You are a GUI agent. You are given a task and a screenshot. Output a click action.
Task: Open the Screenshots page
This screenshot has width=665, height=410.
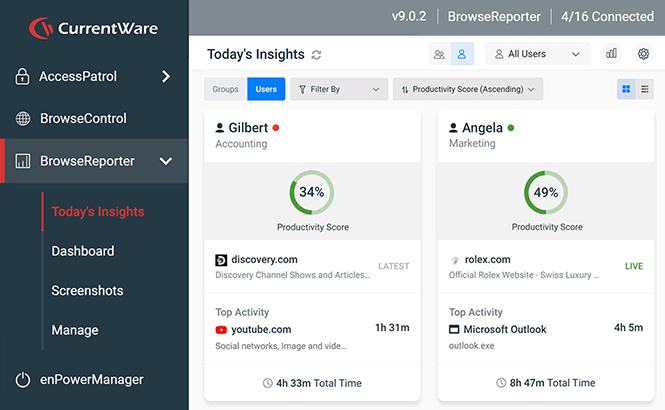[87, 290]
